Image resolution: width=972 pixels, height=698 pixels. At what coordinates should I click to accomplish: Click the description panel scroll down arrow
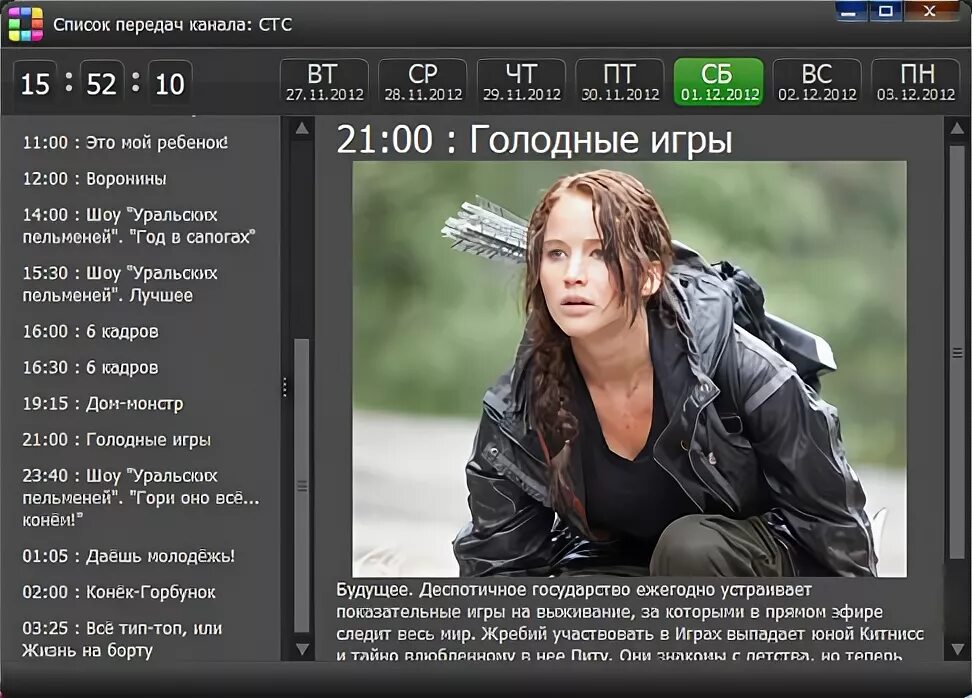click(957, 649)
